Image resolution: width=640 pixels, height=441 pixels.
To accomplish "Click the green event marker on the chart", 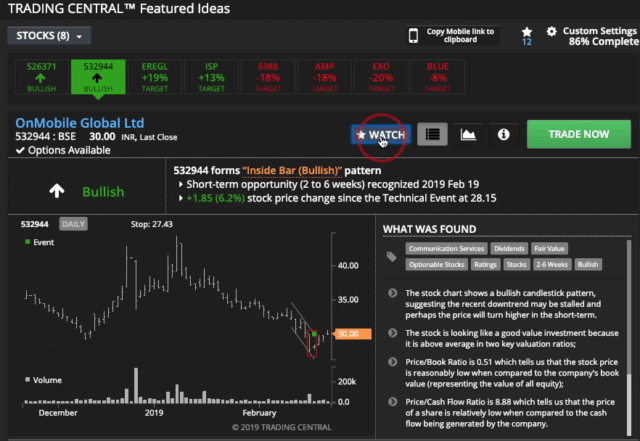I will [314, 334].
